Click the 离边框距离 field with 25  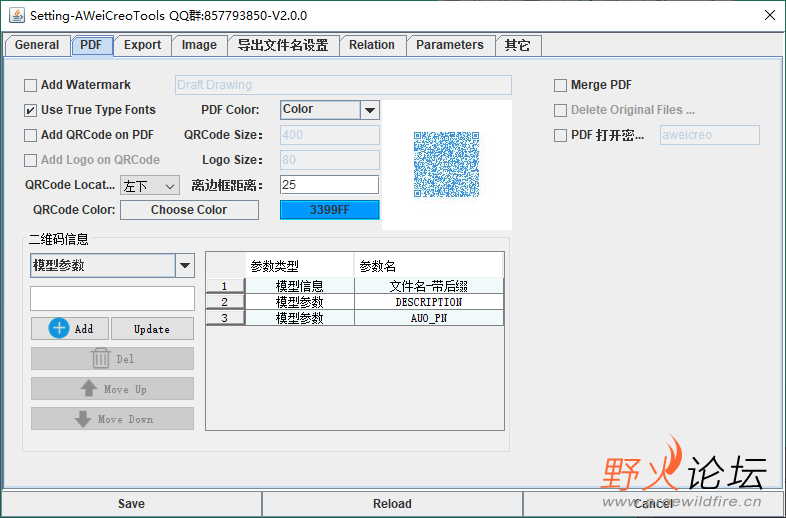pos(330,185)
